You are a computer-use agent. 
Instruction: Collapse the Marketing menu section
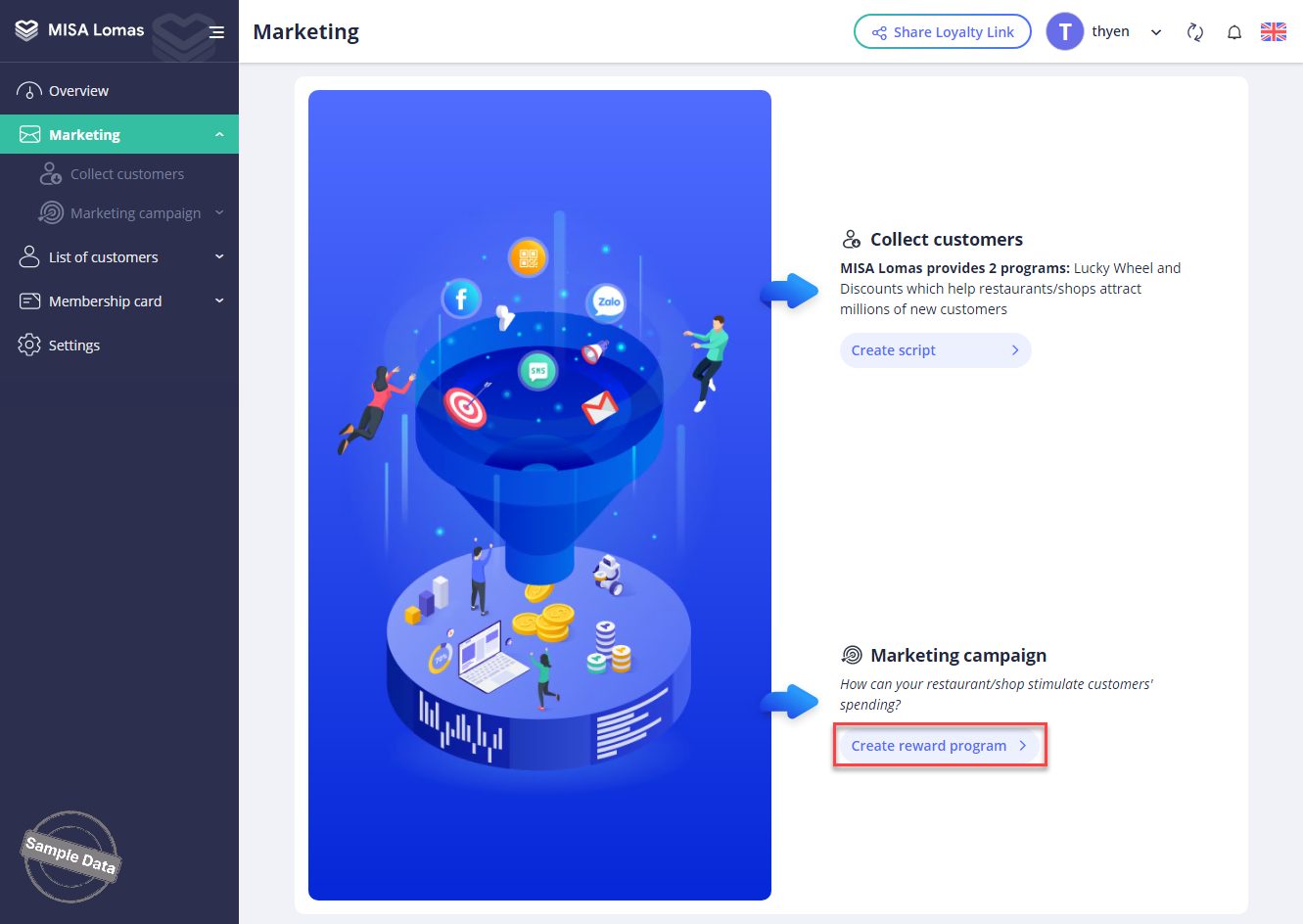[x=219, y=135]
